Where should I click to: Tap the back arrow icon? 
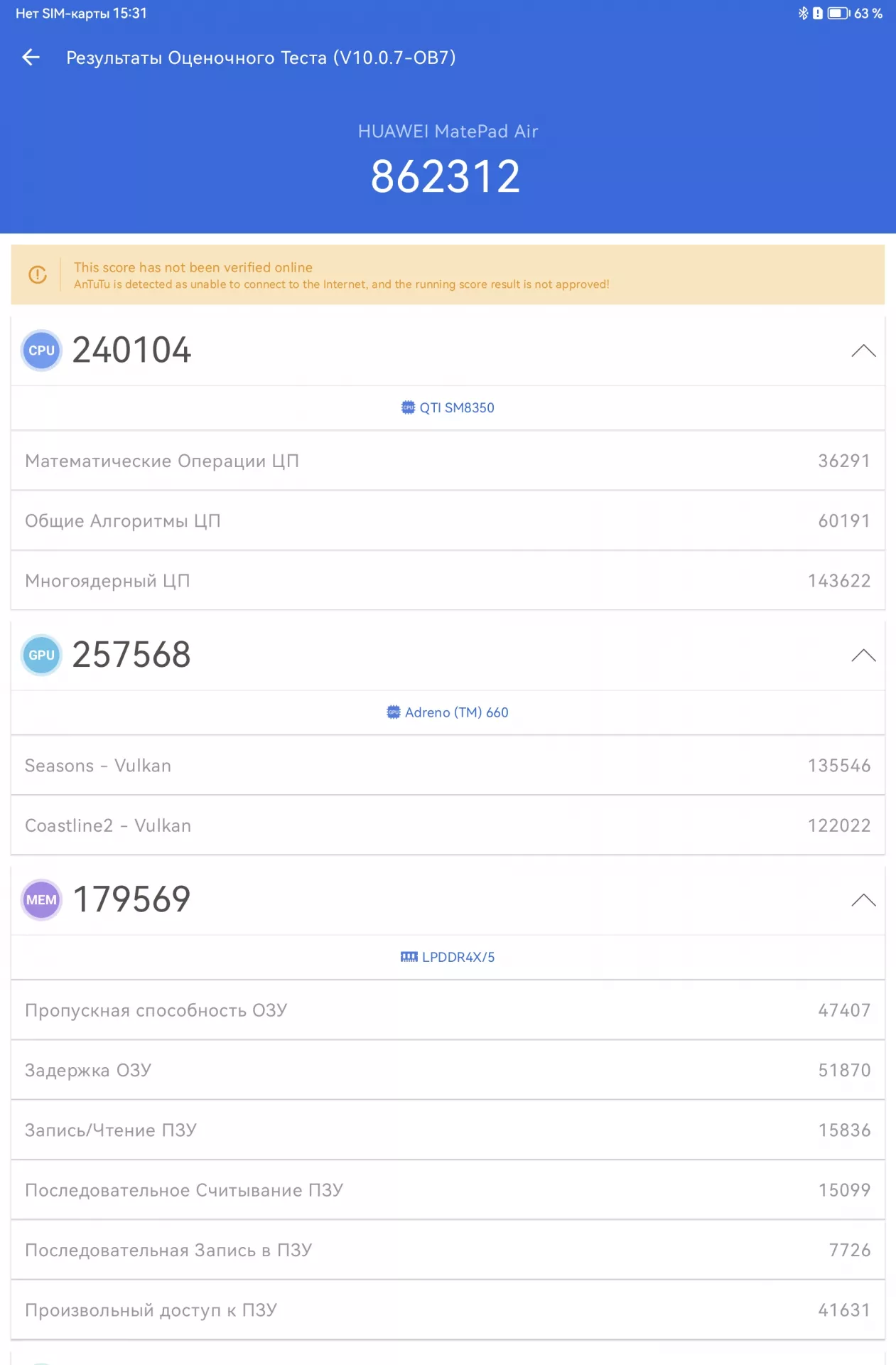point(31,57)
